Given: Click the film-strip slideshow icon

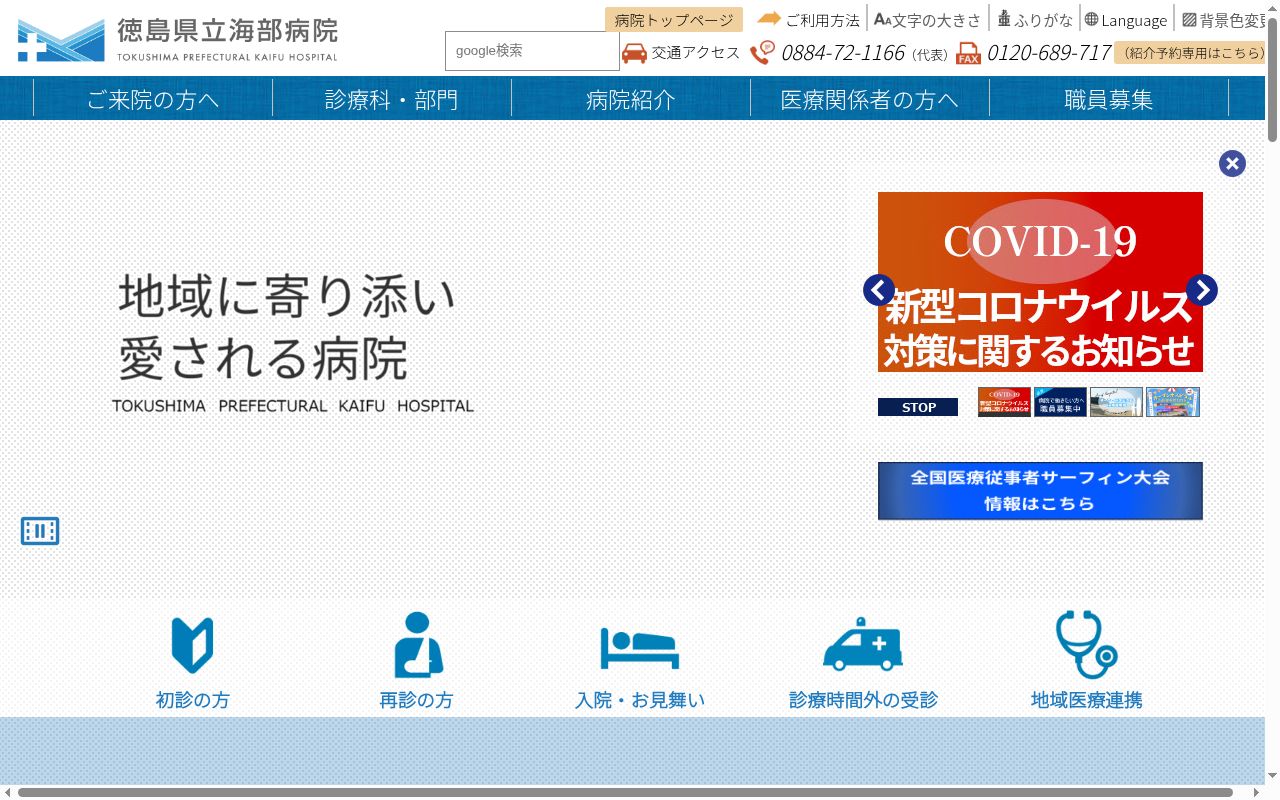Looking at the screenshot, I should tap(40, 531).
